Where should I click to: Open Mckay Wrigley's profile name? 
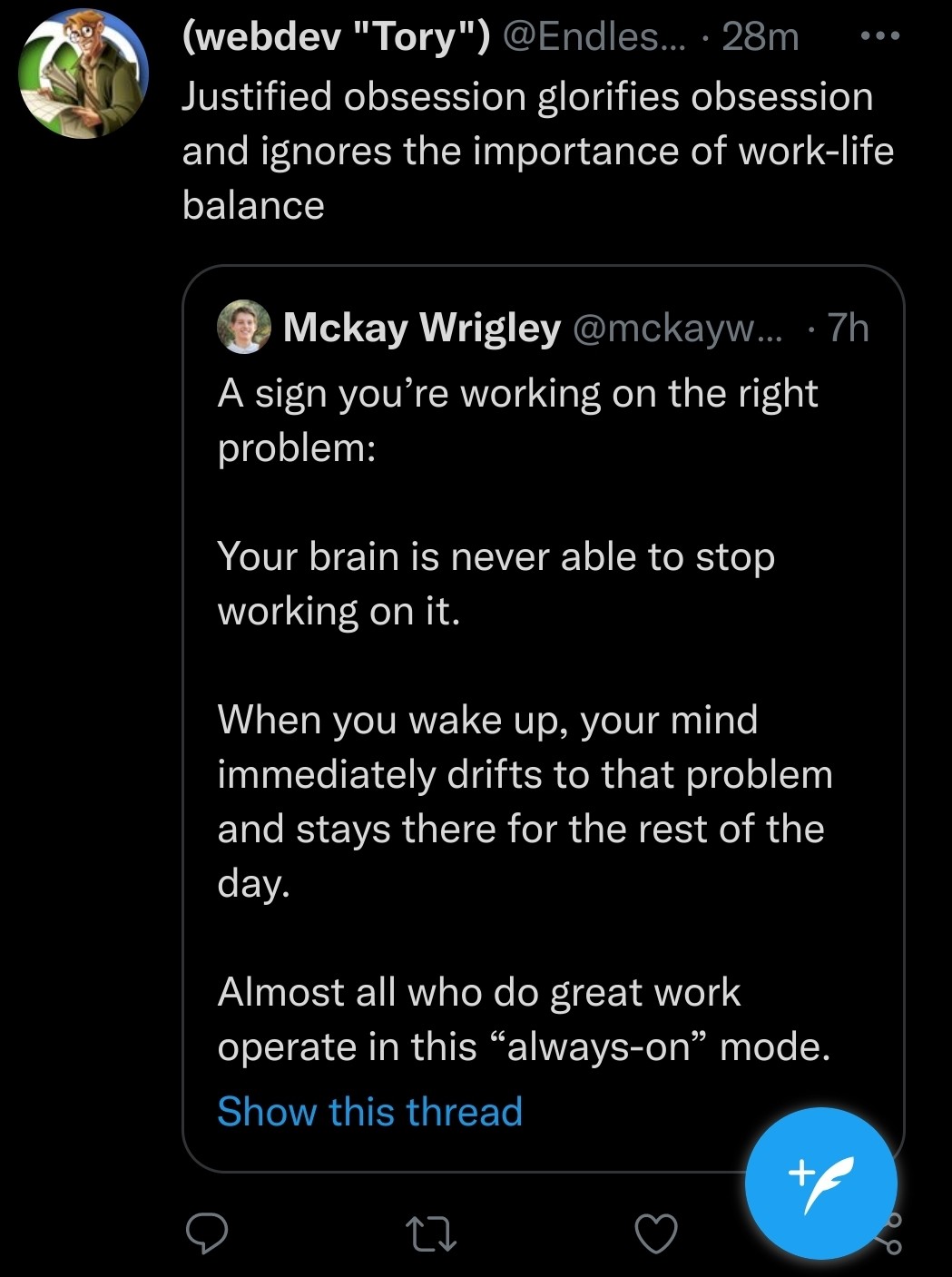422,328
